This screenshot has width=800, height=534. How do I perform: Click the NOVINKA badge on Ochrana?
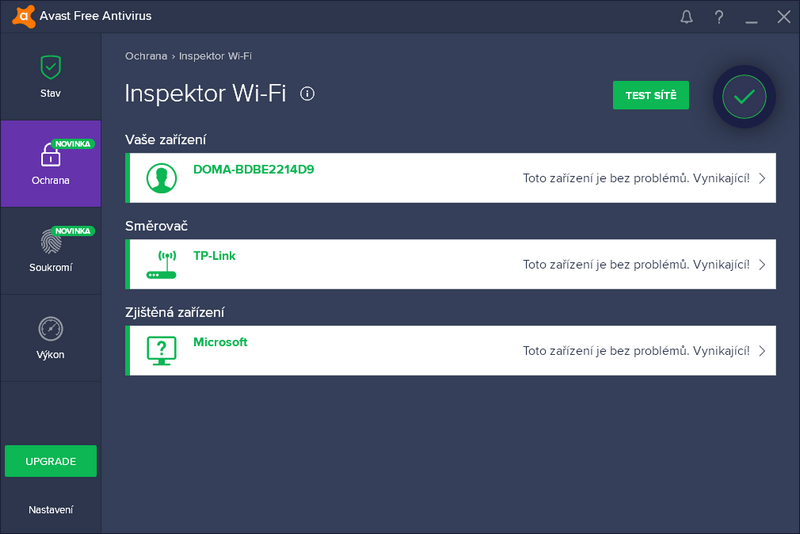[72, 144]
